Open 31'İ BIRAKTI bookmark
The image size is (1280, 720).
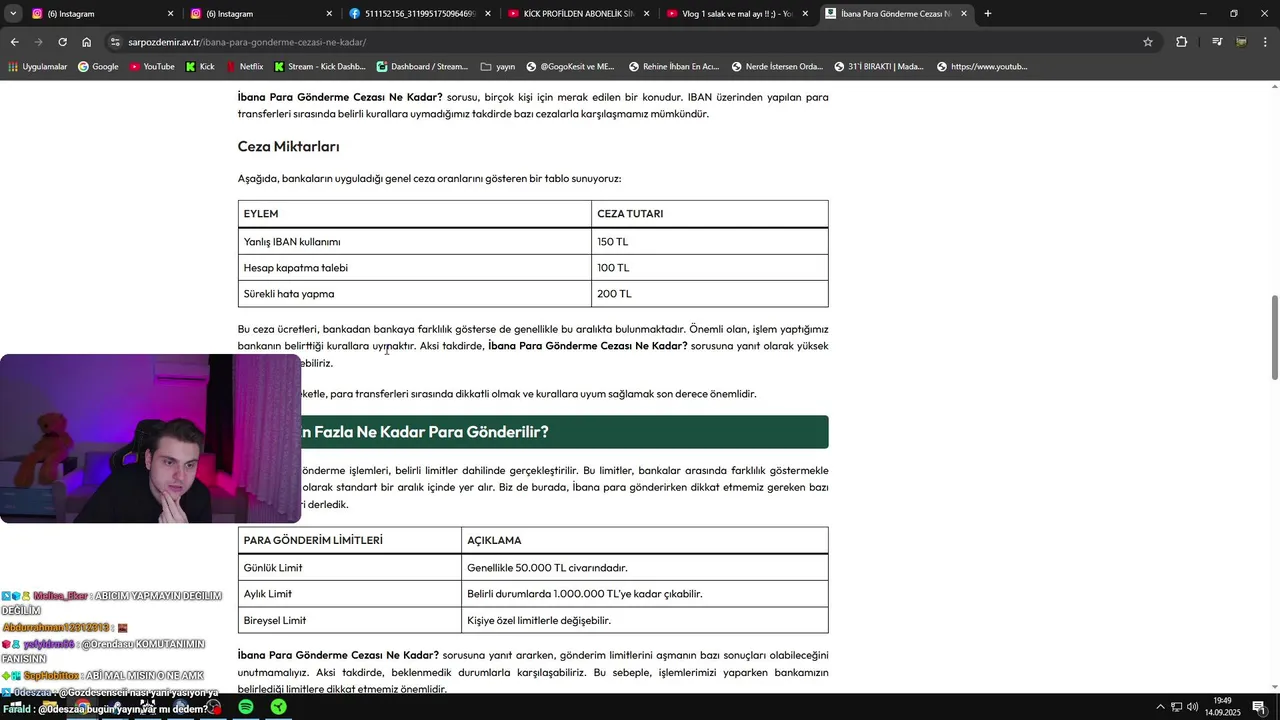pos(879,67)
